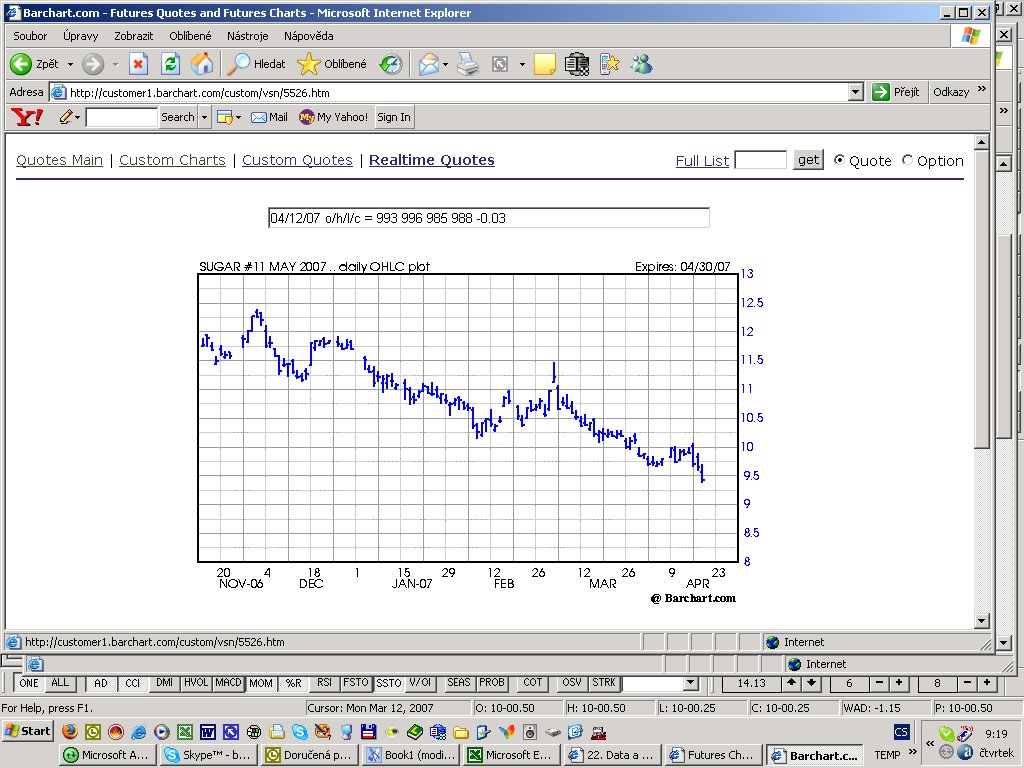Open the Zobrazit menu

tap(133, 36)
